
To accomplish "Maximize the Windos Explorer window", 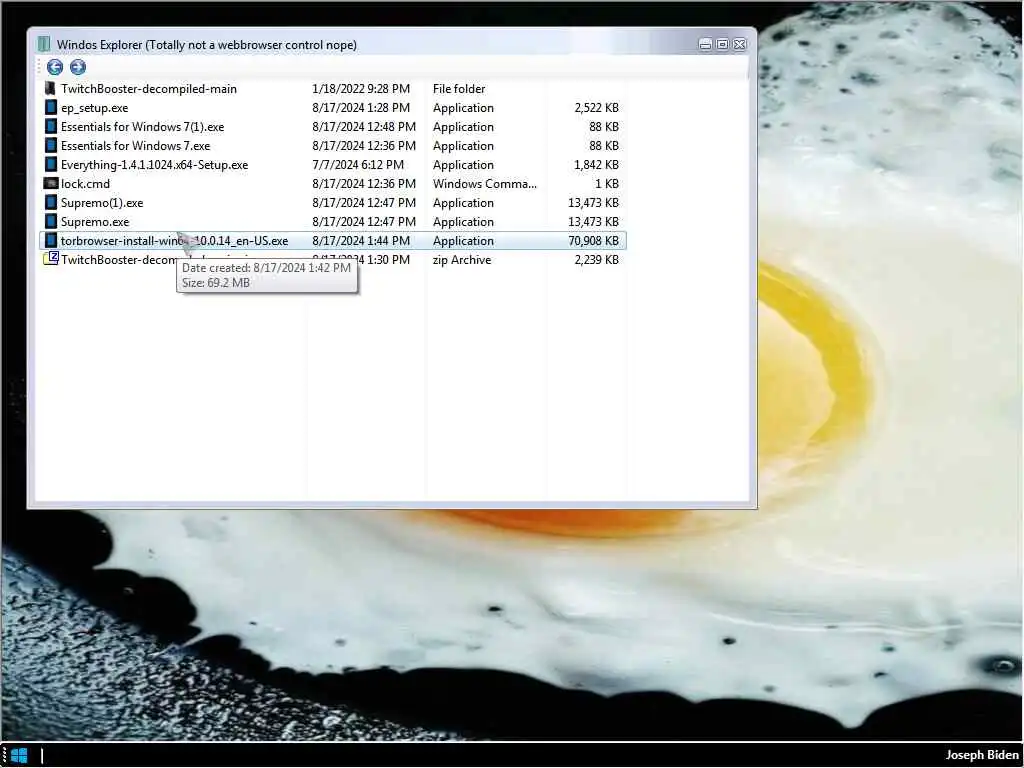I will pos(722,44).
